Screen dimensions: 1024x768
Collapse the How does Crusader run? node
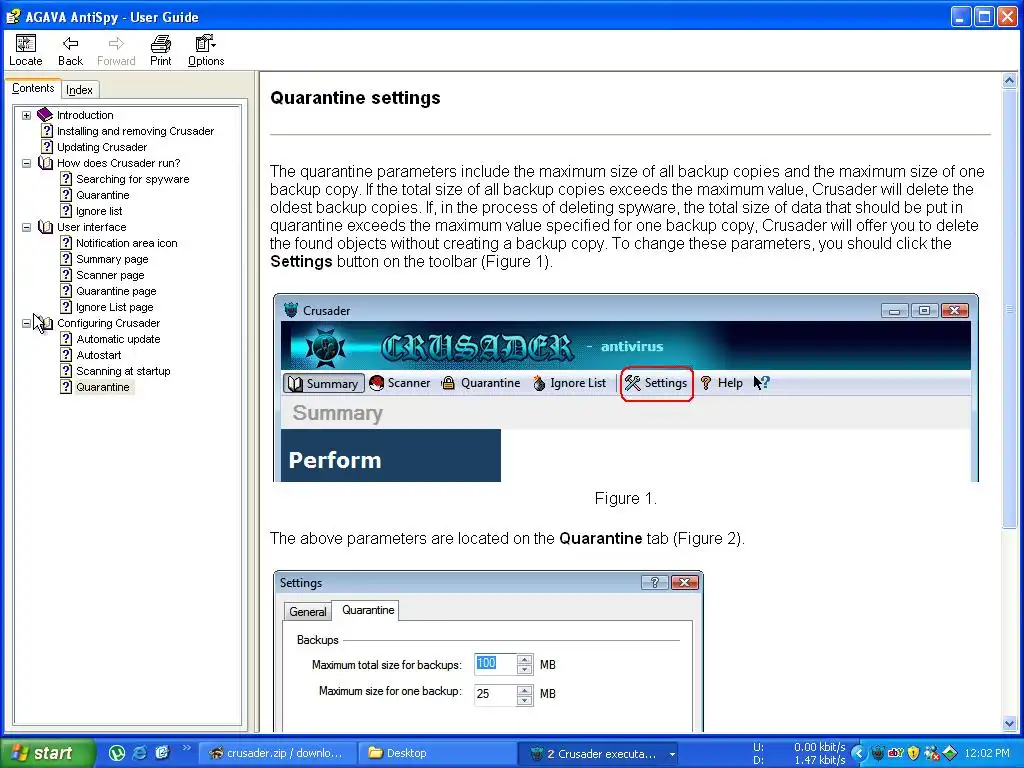[26, 163]
